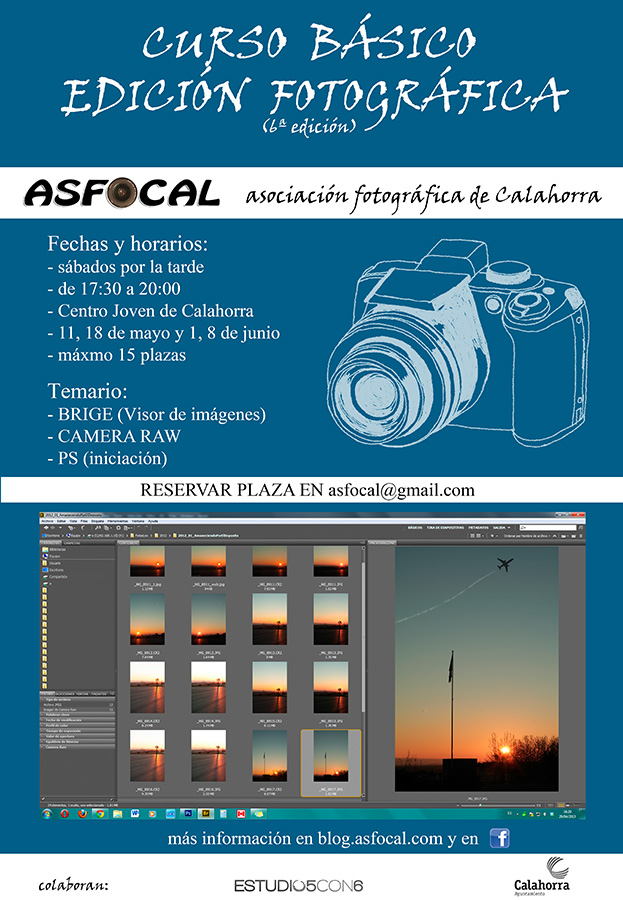Open Windows Explorer folder icon in taskbar
The image size is (623, 900).
tap(117, 813)
